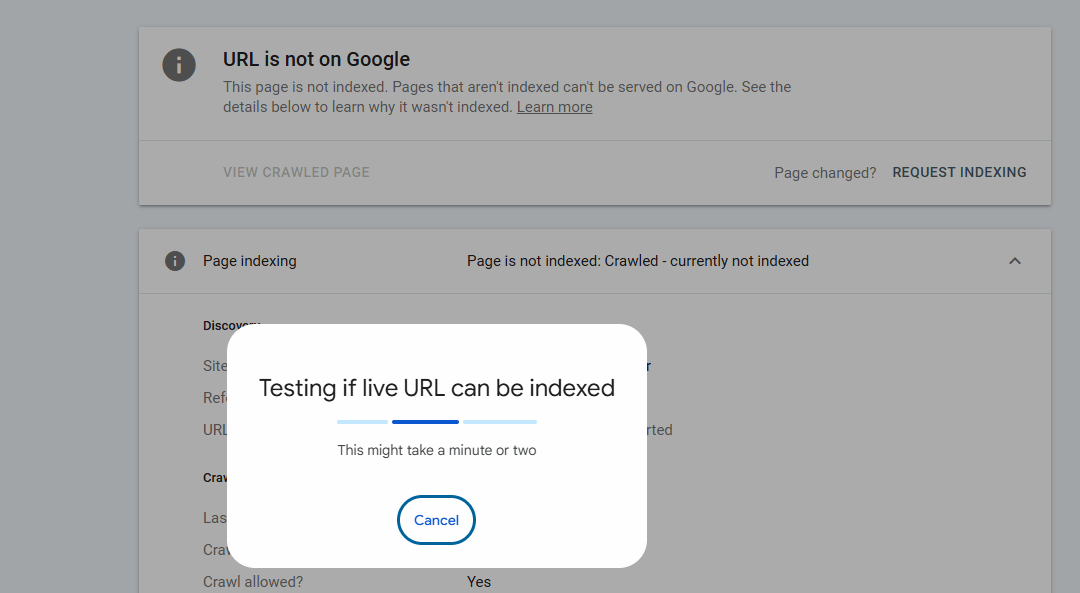Image resolution: width=1080 pixels, height=593 pixels.
Task: Click the dark middle segment of progress bar
Action: coord(425,422)
